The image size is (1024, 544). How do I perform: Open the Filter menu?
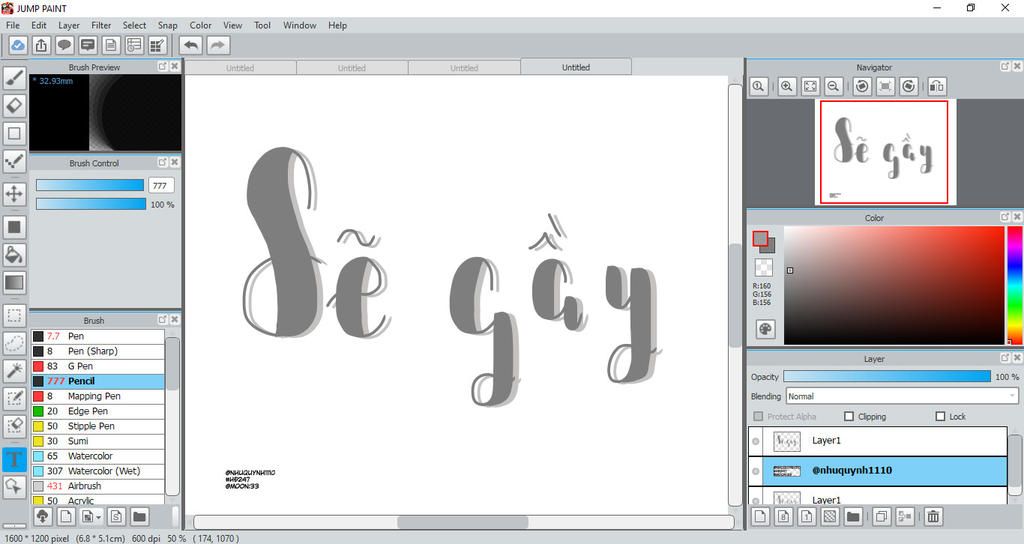point(101,25)
